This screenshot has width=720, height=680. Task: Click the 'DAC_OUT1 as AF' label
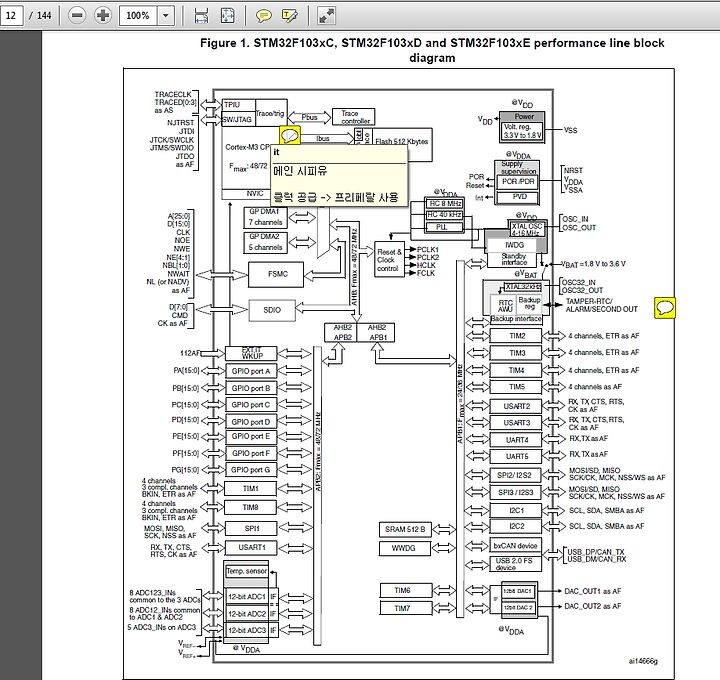pos(592,591)
